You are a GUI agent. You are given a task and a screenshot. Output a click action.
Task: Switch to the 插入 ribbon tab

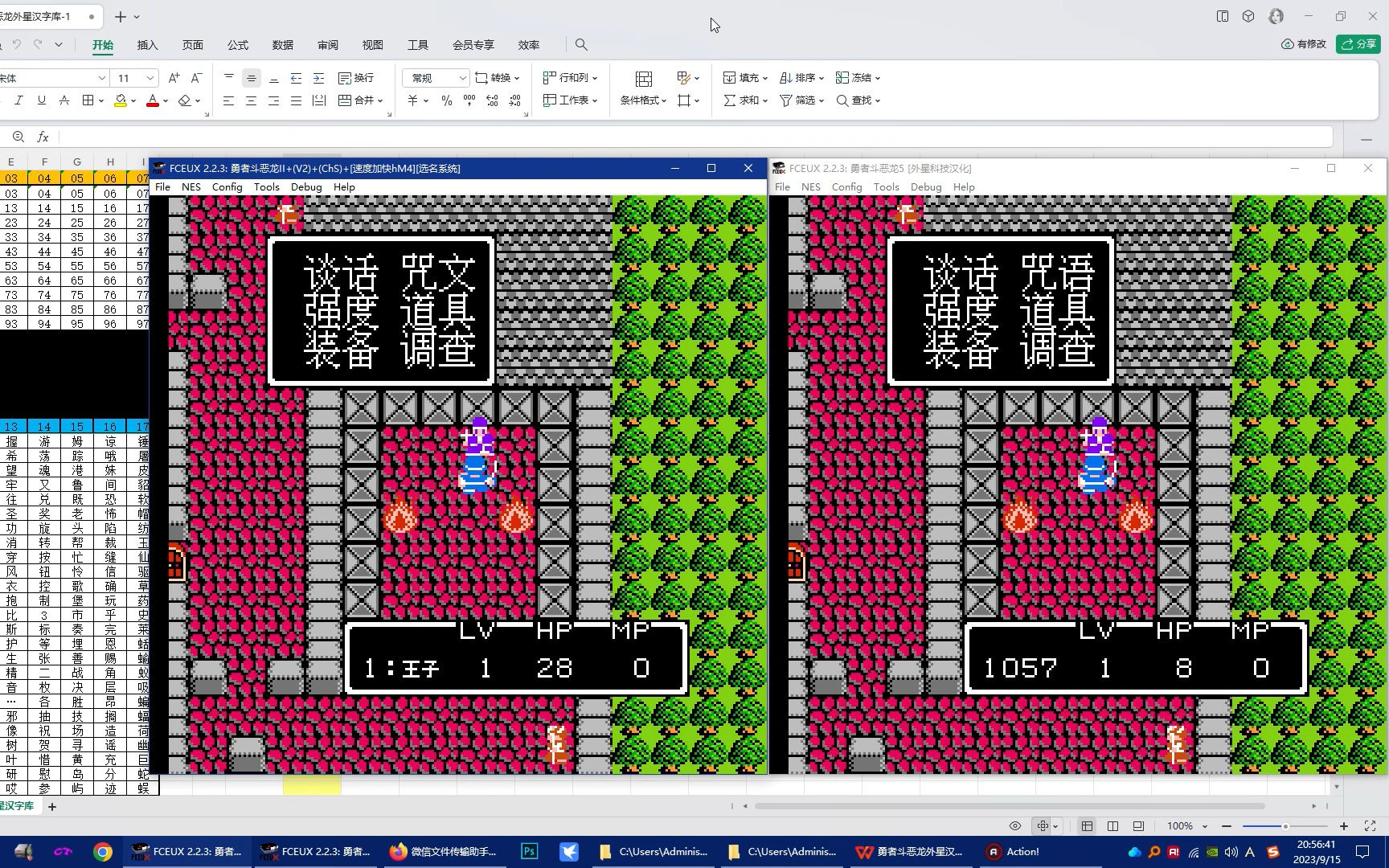tap(148, 45)
